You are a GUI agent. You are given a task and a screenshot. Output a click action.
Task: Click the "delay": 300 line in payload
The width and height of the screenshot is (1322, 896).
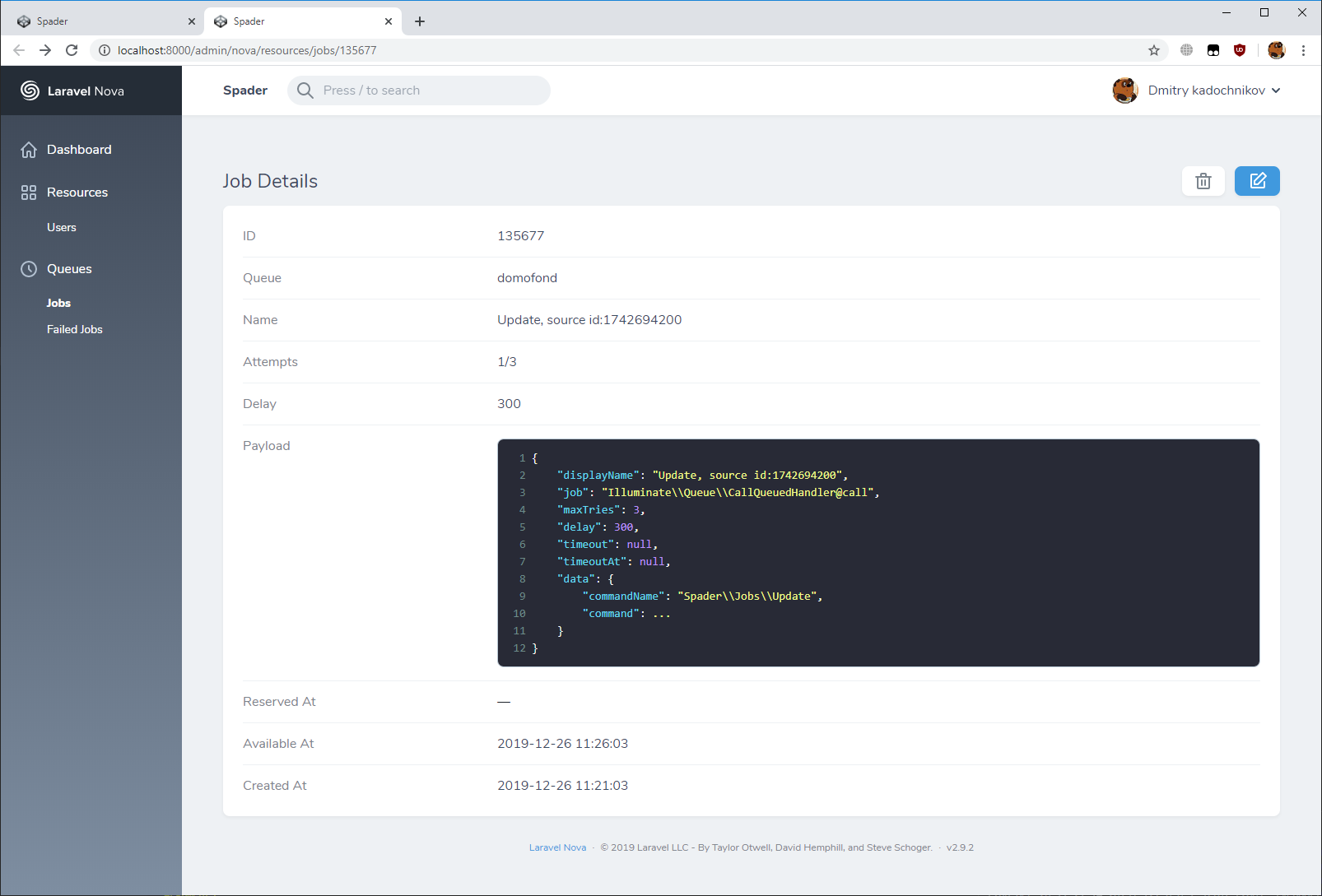[x=598, y=527]
